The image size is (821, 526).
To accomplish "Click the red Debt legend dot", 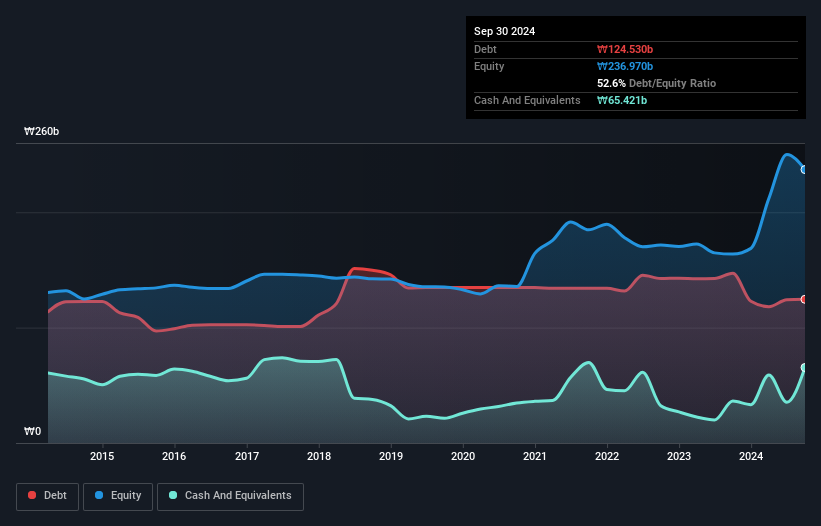I will click(32, 495).
